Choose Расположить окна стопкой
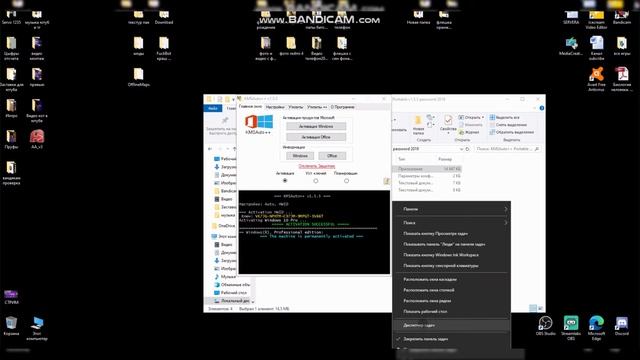Screen dimensions: 640x360 [x=451, y=290]
